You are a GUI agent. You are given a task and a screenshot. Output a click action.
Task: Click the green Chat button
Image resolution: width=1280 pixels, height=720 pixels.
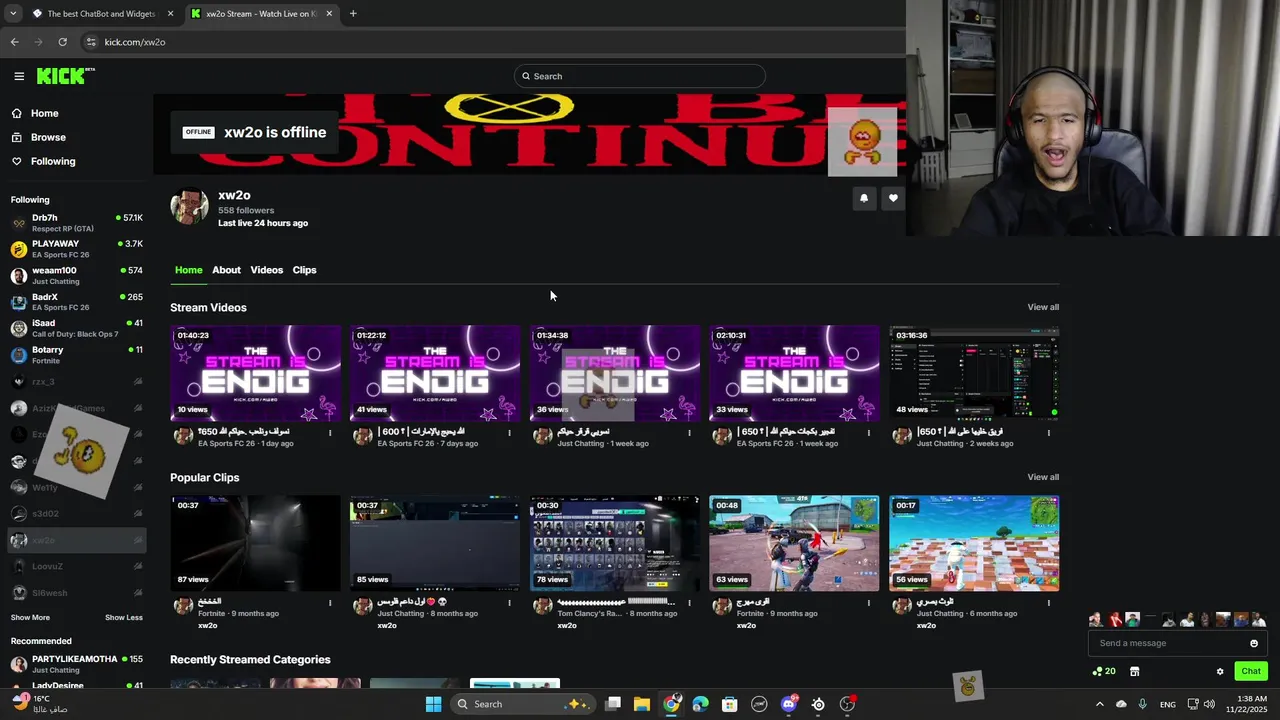tap(1251, 671)
